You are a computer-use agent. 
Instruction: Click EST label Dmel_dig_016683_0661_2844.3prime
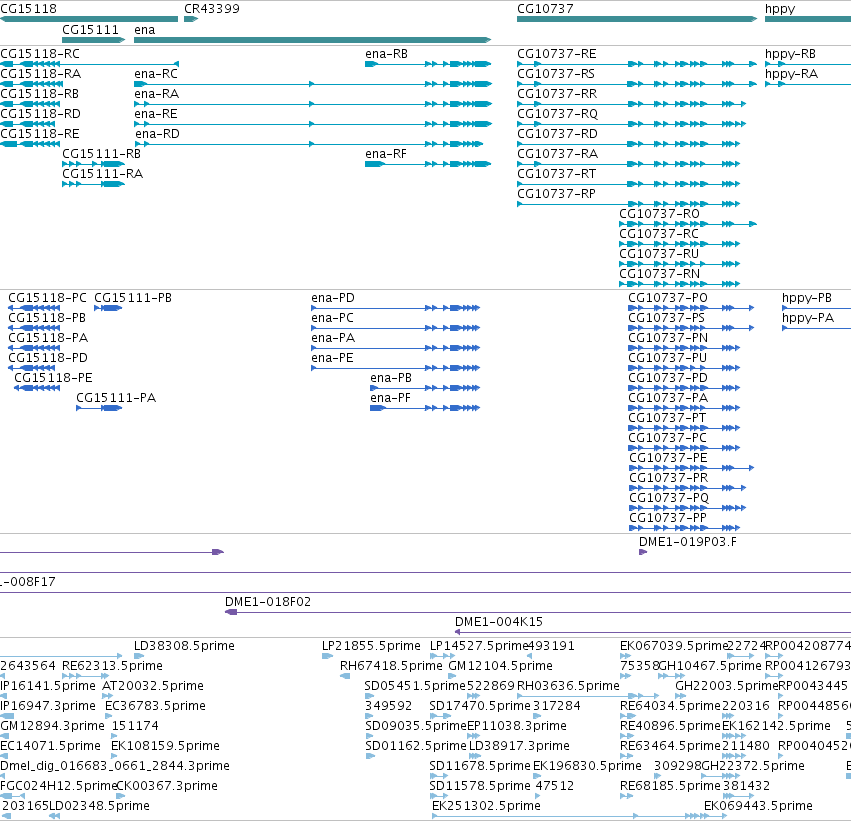coord(115,766)
